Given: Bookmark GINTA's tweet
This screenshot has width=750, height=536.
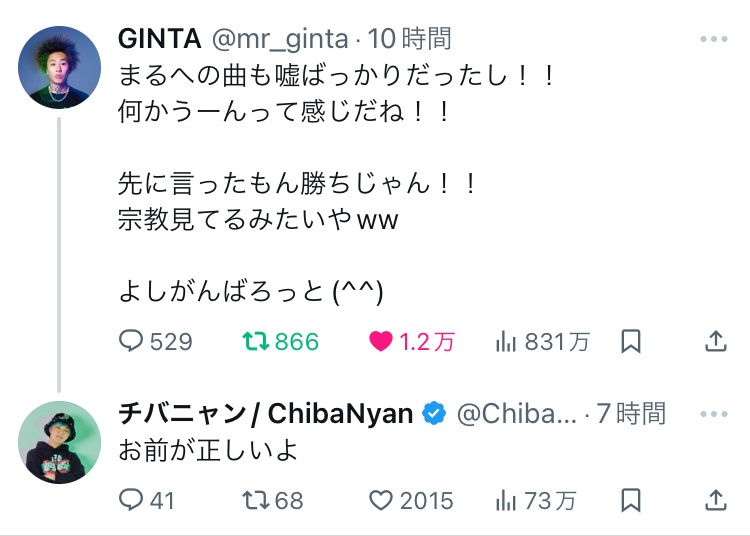Looking at the screenshot, I should 630,341.
